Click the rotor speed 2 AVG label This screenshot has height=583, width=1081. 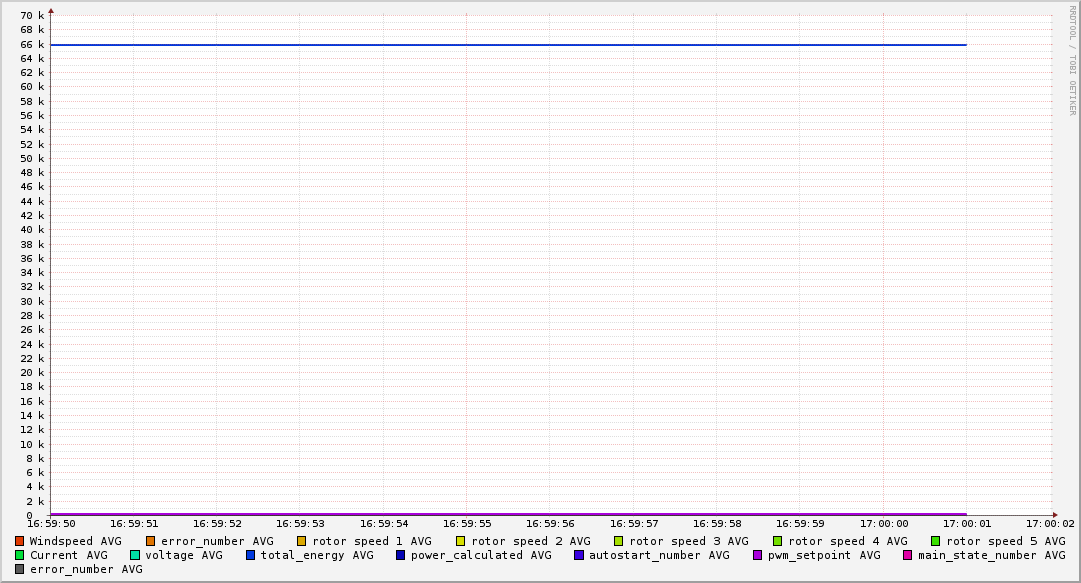pos(531,541)
